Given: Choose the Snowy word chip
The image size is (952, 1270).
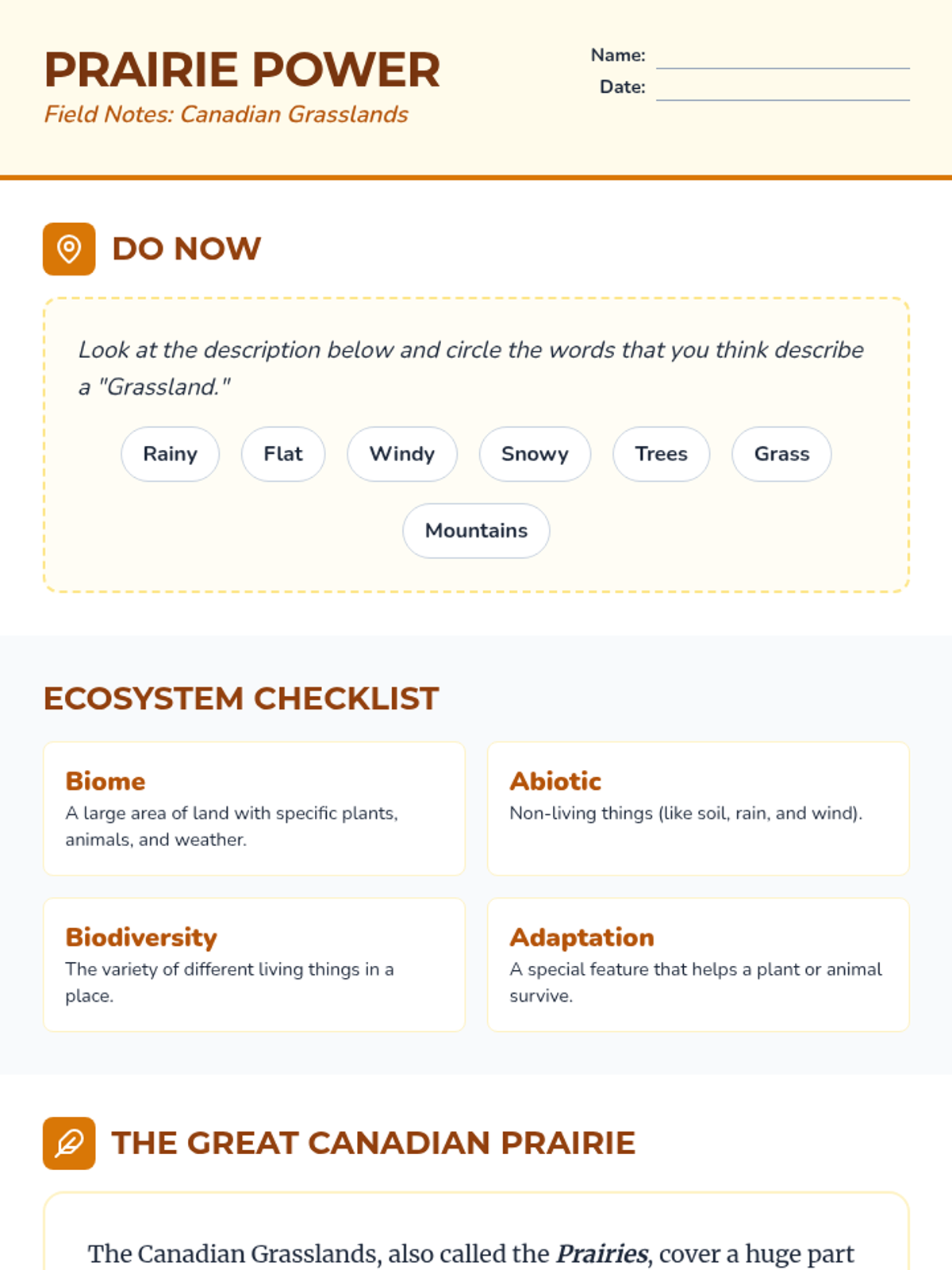Looking at the screenshot, I should pos(535,454).
